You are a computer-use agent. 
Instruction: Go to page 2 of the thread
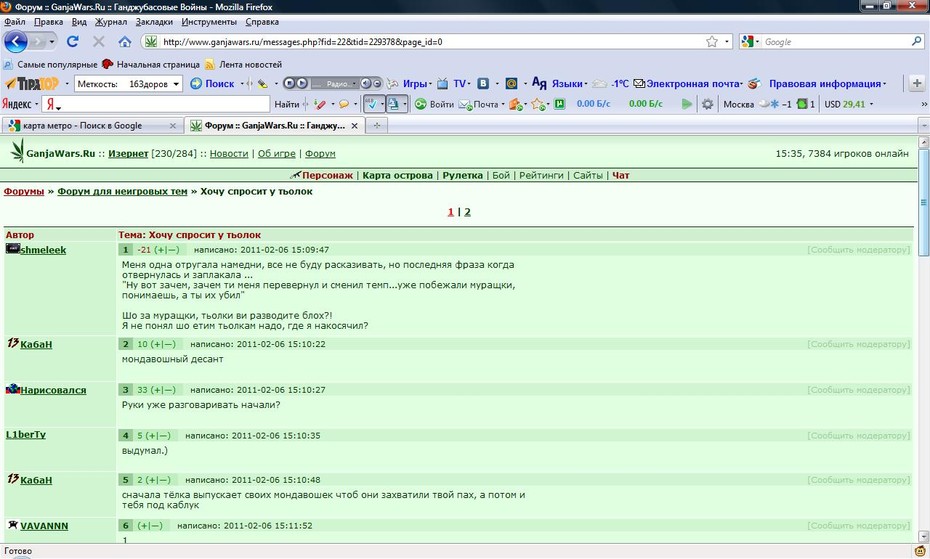pyautogui.click(x=467, y=212)
